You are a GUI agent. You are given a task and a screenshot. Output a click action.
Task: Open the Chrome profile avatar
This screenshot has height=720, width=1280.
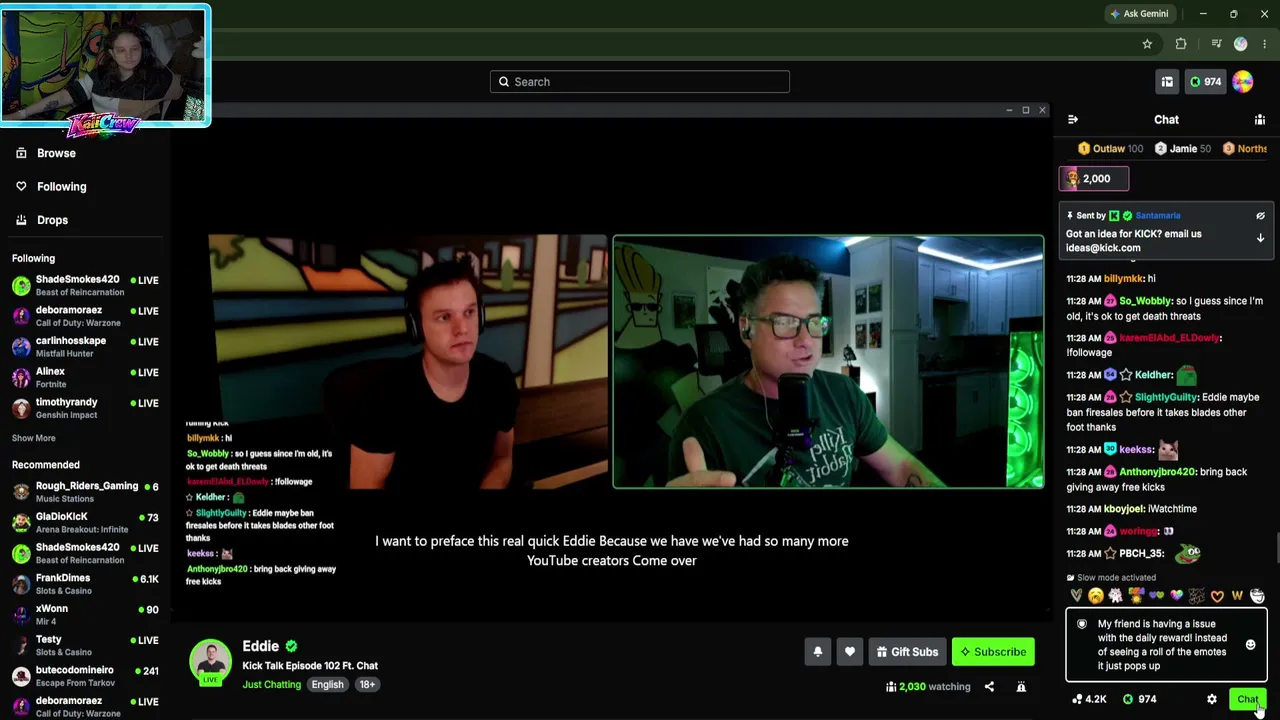[x=1241, y=44]
